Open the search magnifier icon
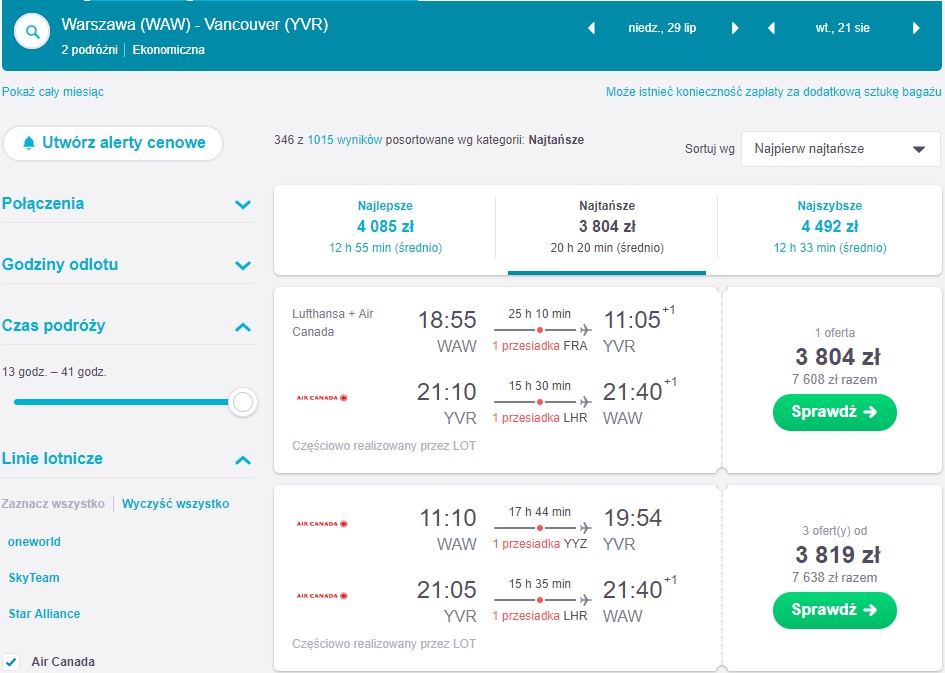This screenshot has height=673, width=945. [x=32, y=31]
